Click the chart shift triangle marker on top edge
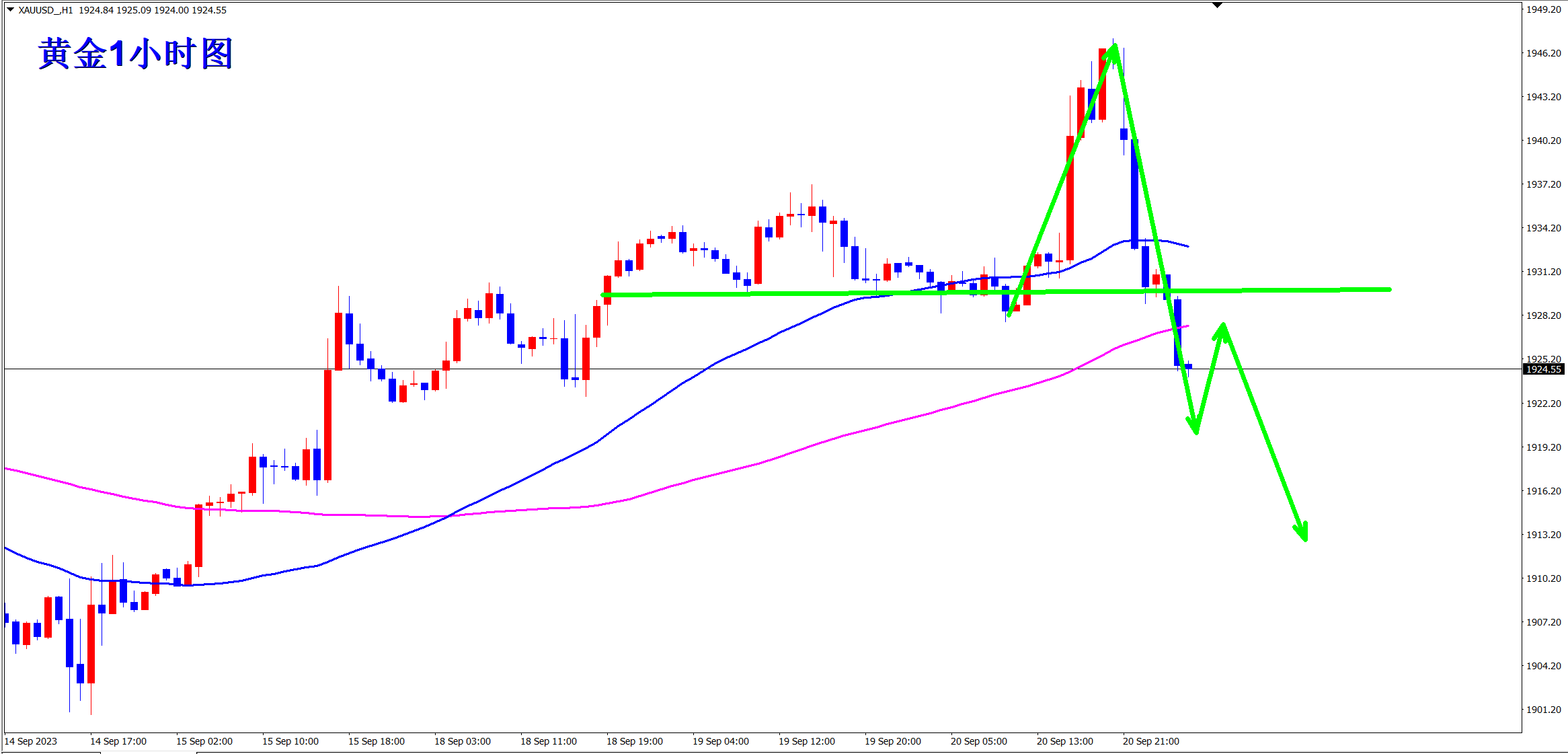The image size is (1568, 754). click(1217, 5)
